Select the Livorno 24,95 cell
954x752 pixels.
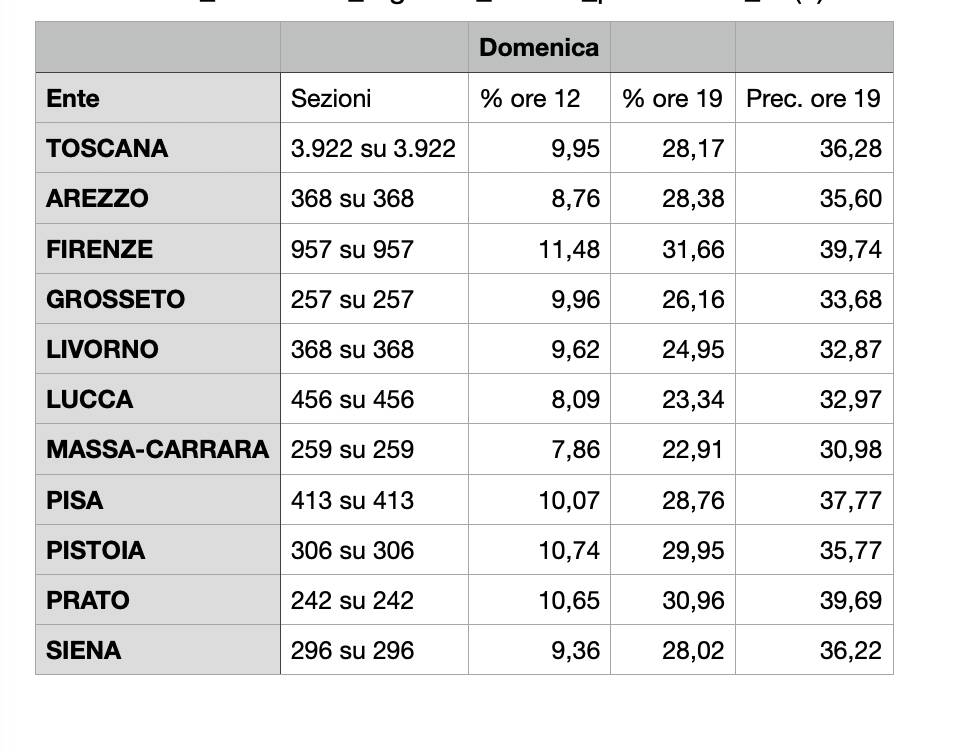693,349
